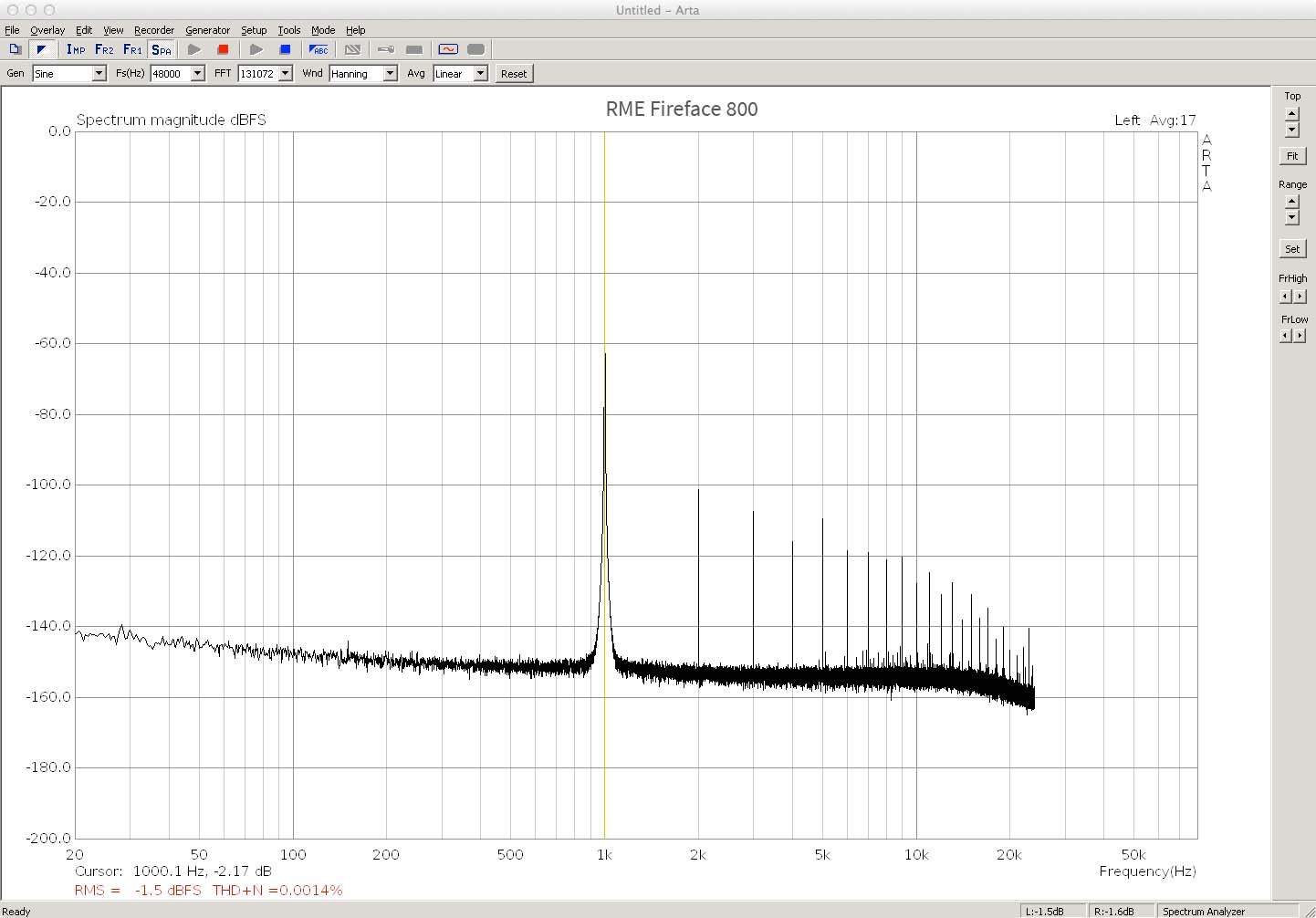Click the gray probe toolbar icon

point(386,49)
